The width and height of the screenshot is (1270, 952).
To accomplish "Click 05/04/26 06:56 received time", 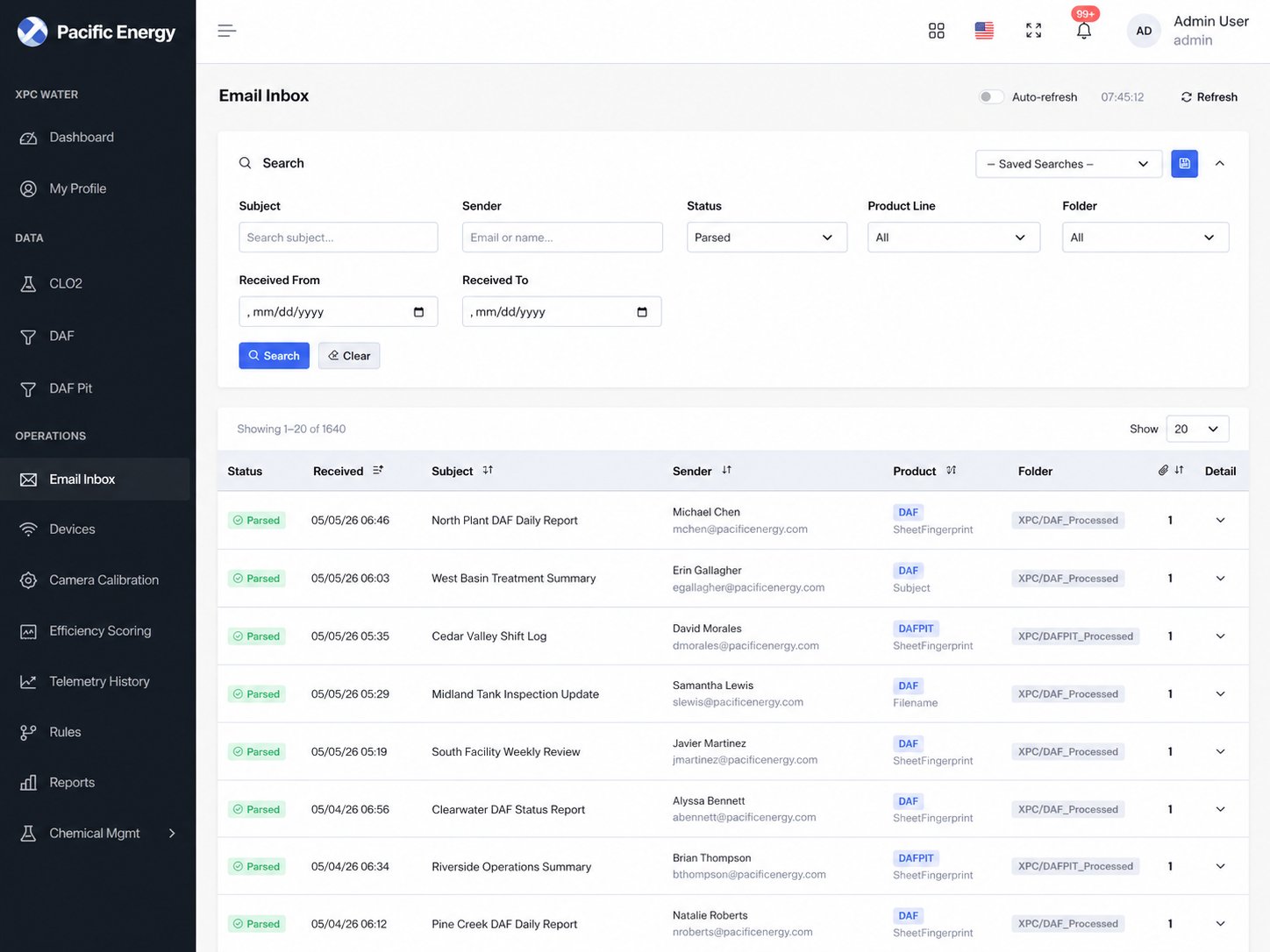I will coord(350,810).
